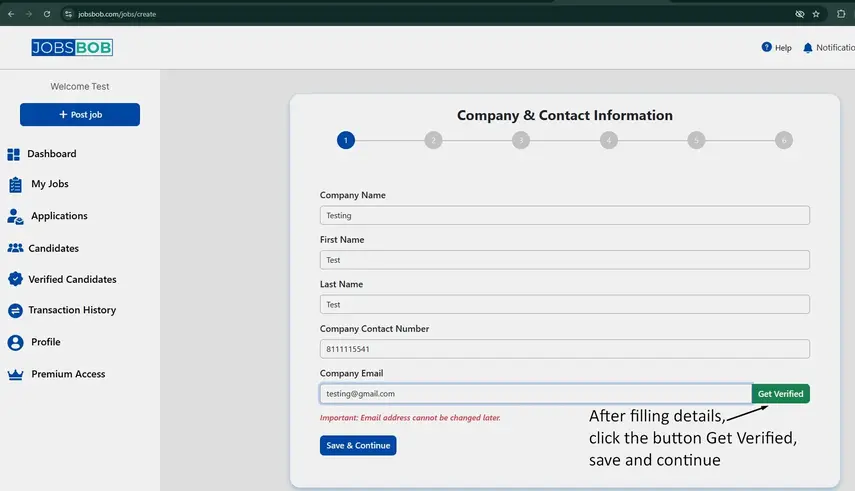
Task: Go to My Jobs in sidebar
Action: (50, 184)
